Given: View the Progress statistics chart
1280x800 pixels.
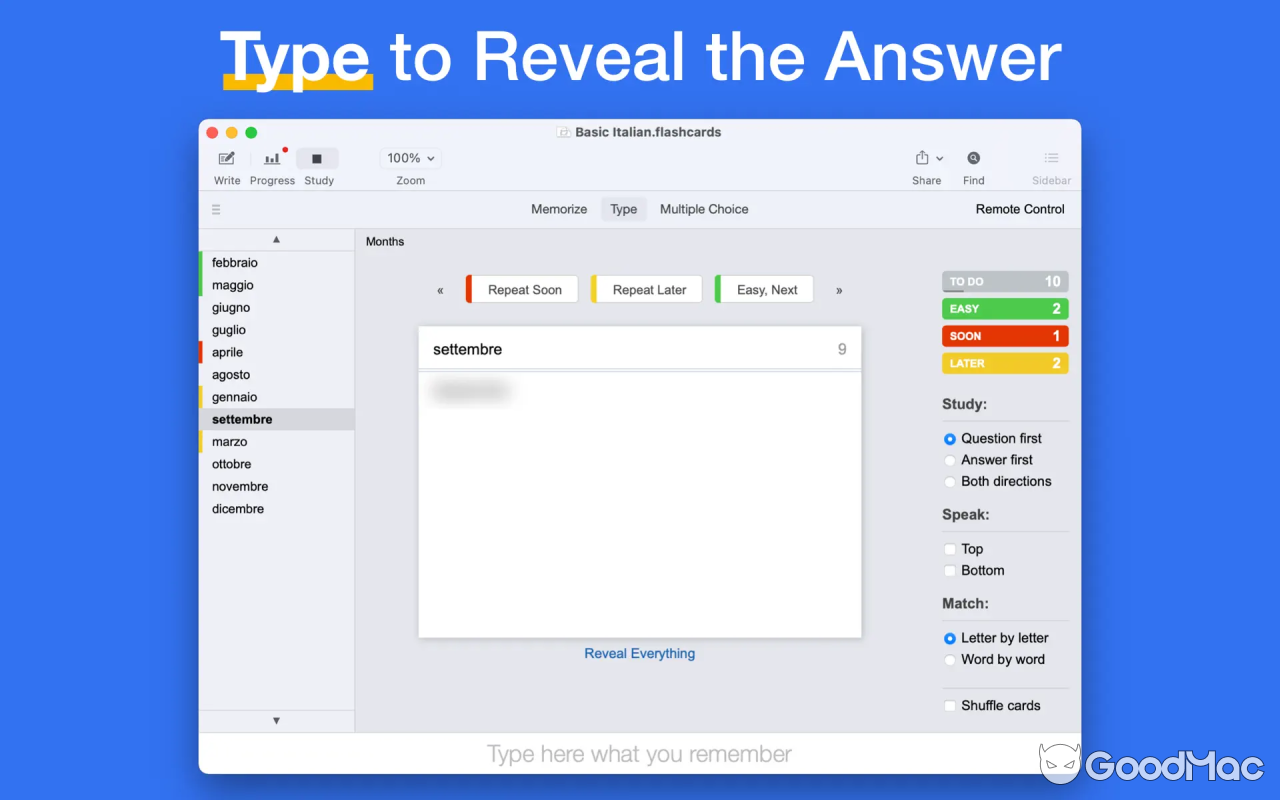Looking at the screenshot, I should click(x=271, y=165).
